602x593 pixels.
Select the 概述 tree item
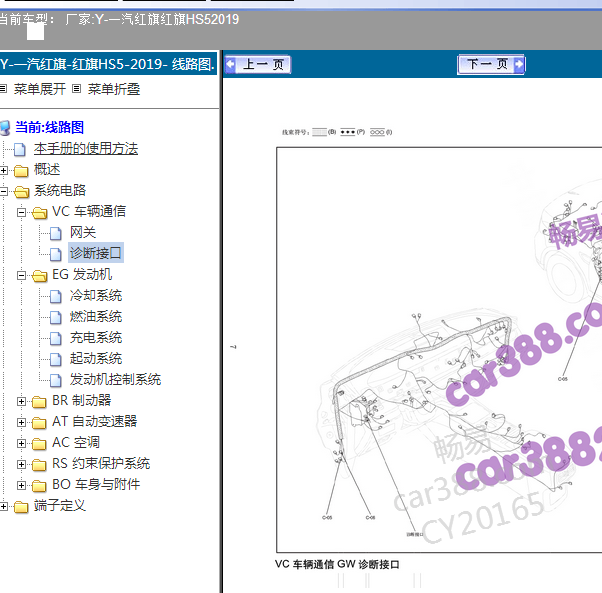[x=47, y=169]
